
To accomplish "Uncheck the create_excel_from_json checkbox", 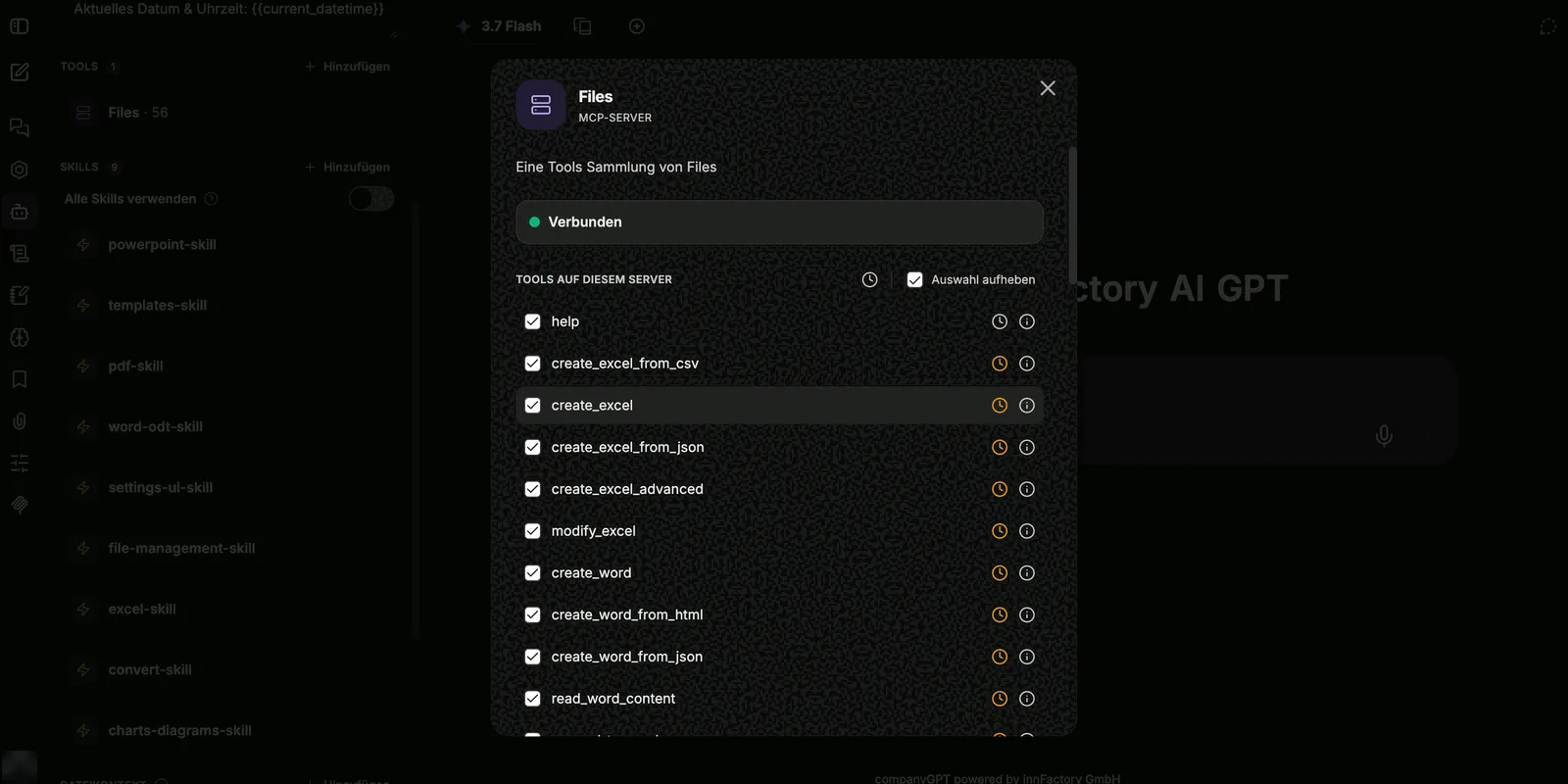I will [533, 447].
